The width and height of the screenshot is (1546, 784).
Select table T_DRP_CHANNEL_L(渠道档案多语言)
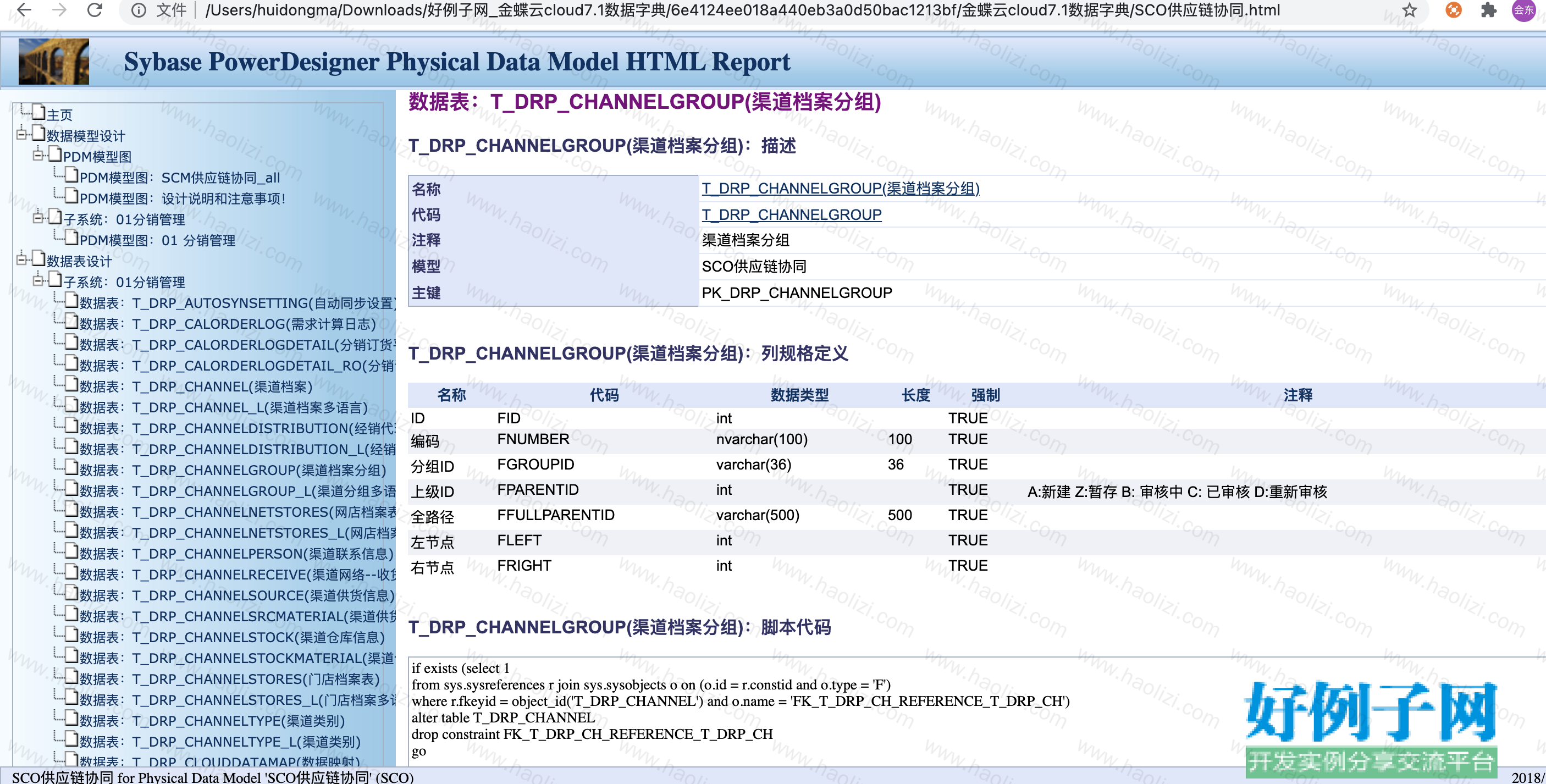tap(224, 407)
